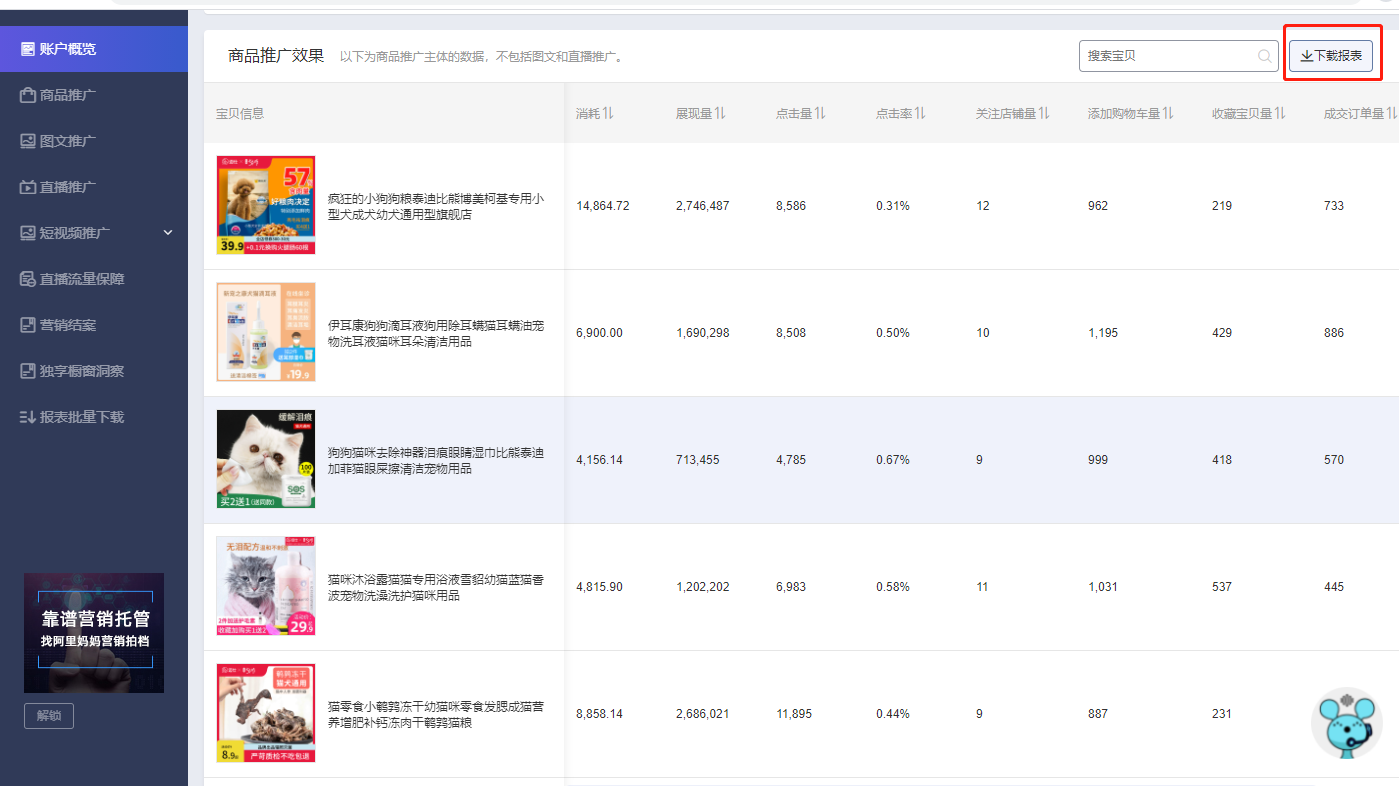Click the 商品推广 bag icon

[28, 95]
